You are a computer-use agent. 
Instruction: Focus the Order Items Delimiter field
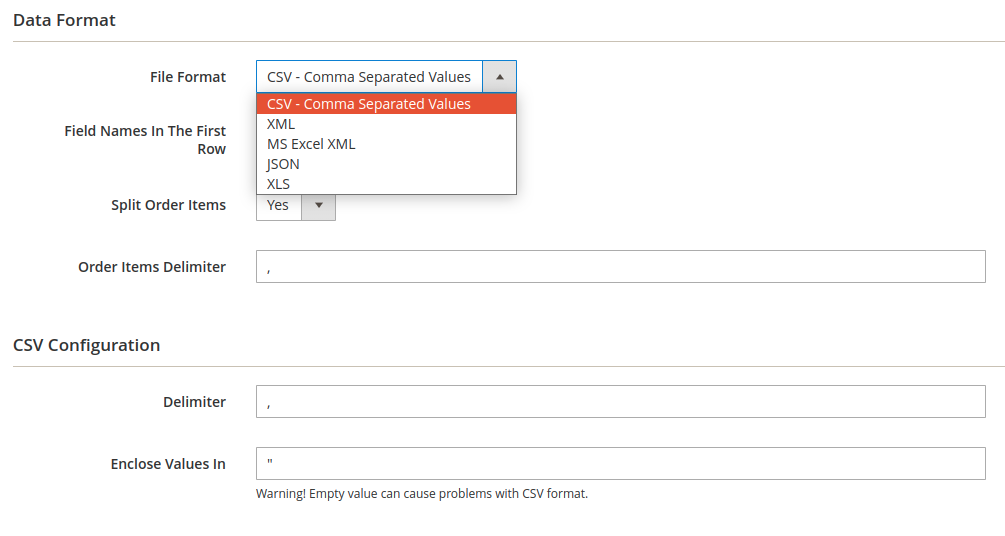[620, 267]
